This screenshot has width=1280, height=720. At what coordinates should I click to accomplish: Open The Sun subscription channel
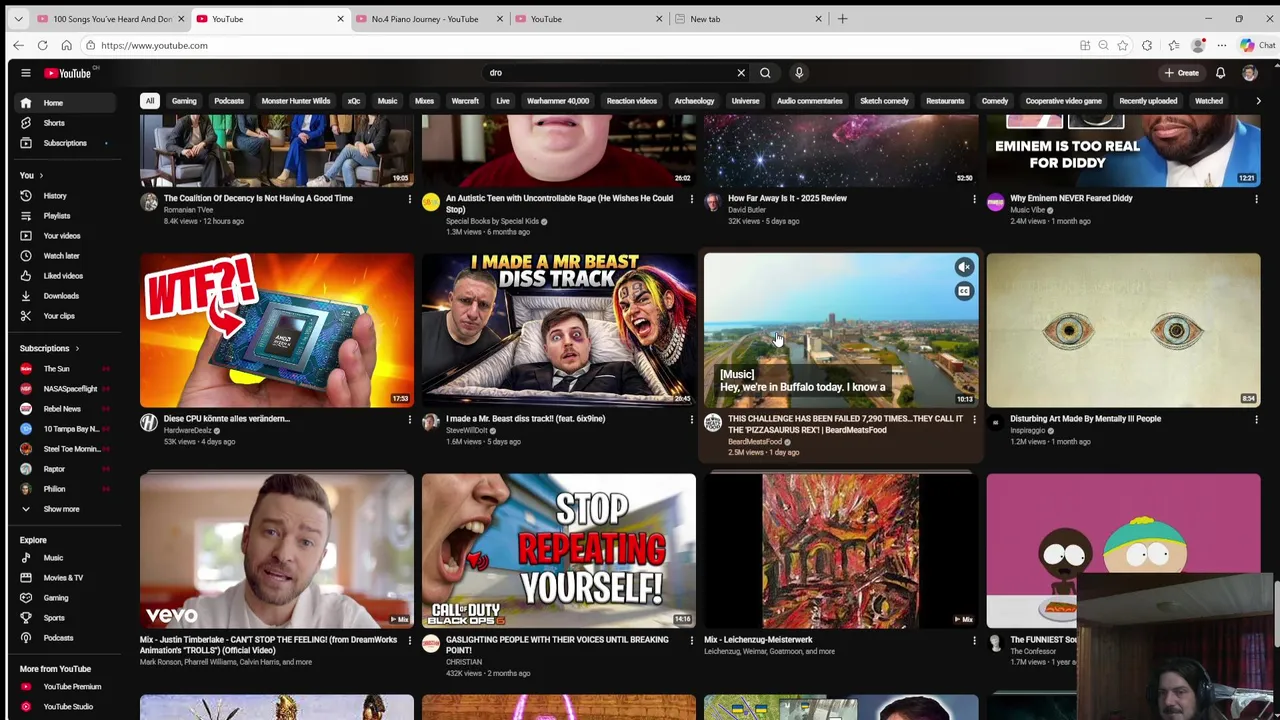tap(56, 369)
